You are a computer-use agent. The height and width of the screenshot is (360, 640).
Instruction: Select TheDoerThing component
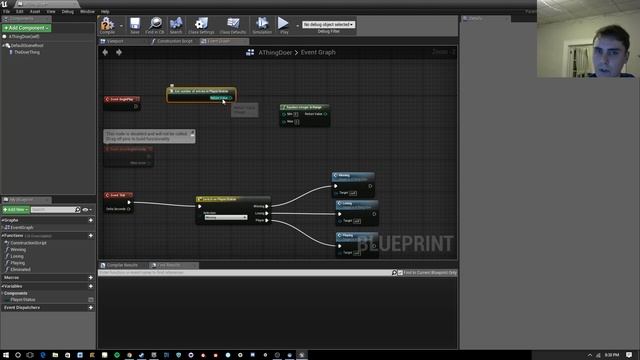tap(27, 52)
